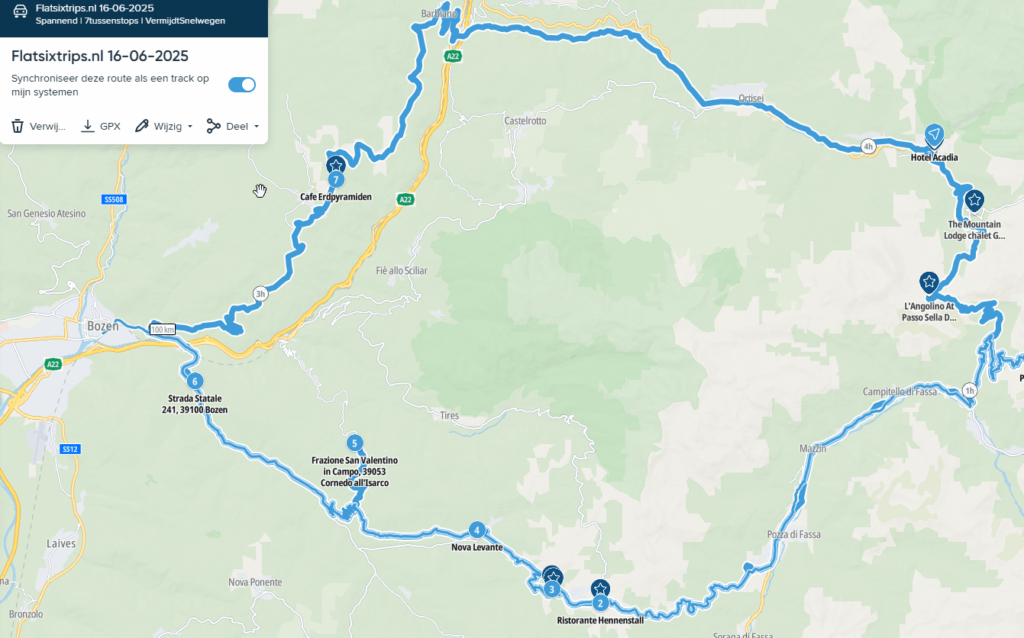Click Hotel Acadia start arrow marker
1024x638 pixels.
[935, 135]
